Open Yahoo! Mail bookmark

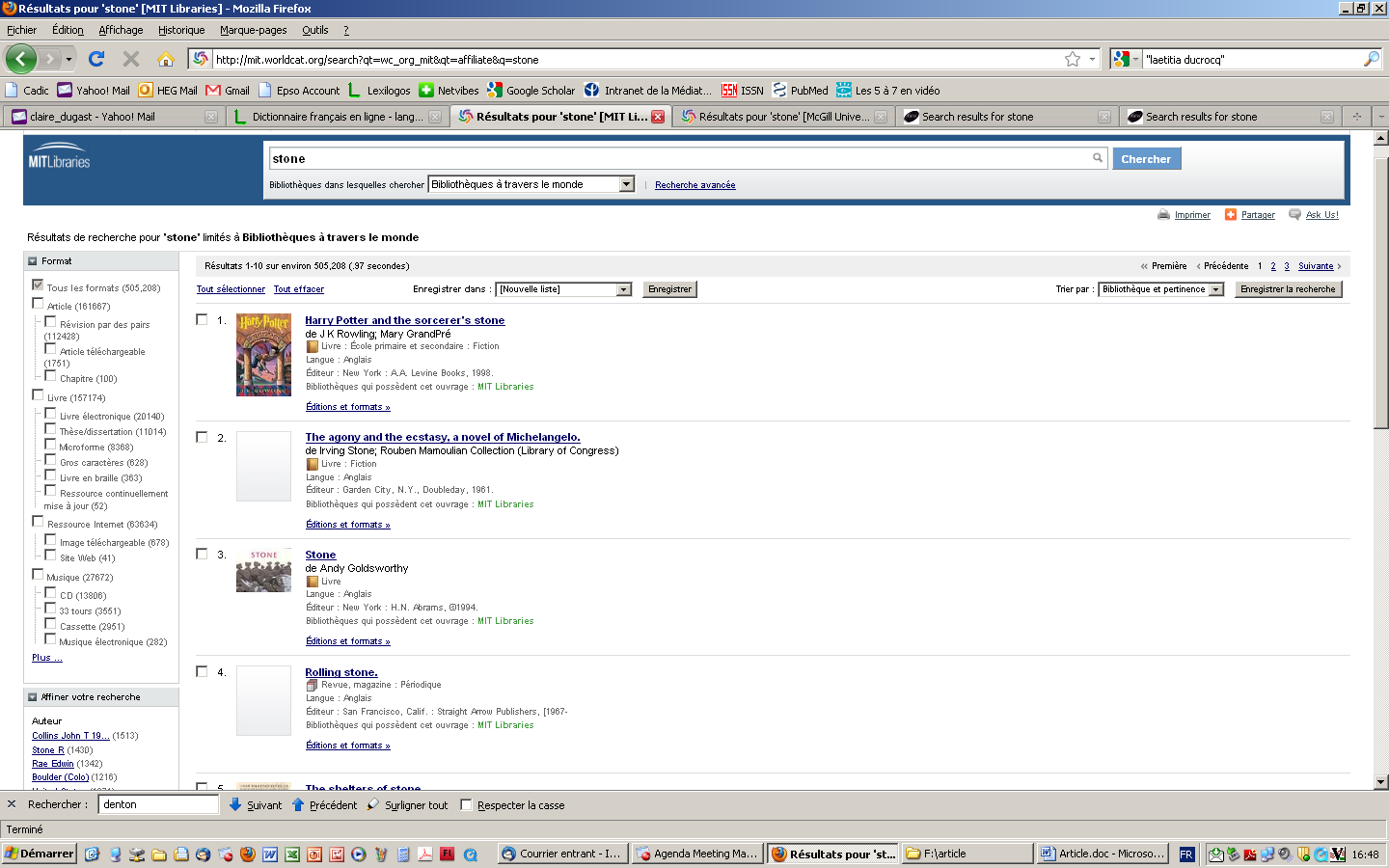pyautogui.click(x=94, y=91)
